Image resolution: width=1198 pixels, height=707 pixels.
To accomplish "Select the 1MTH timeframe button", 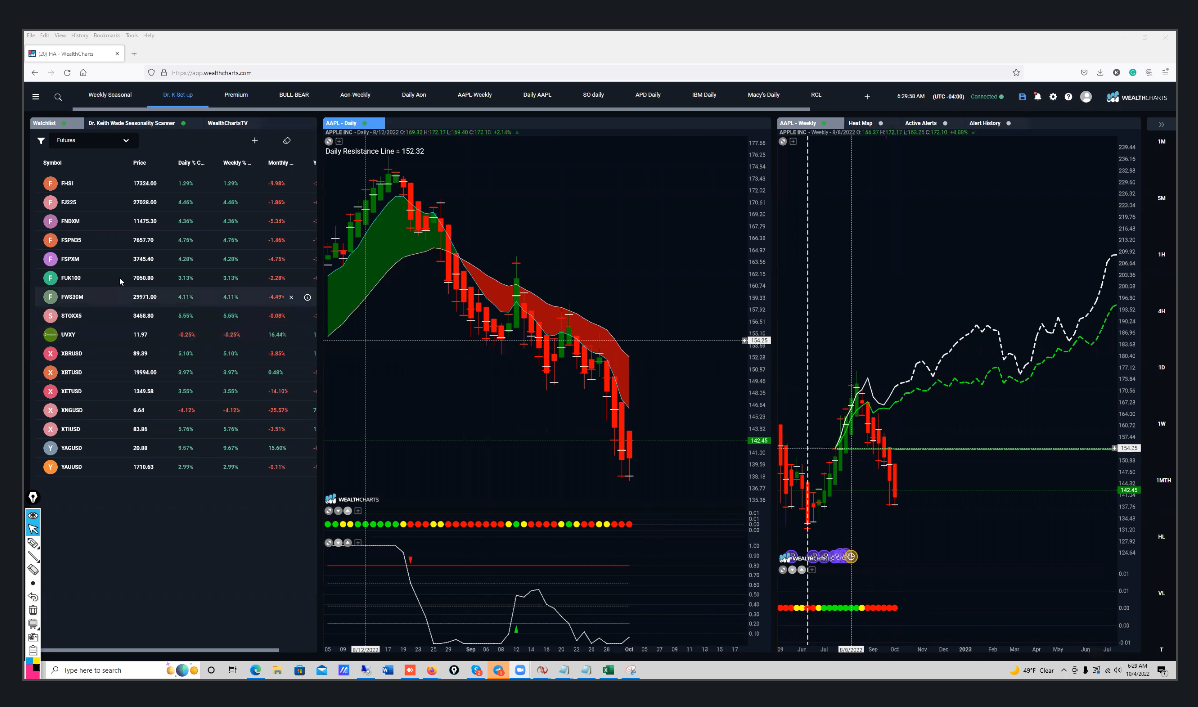I will (1164, 480).
